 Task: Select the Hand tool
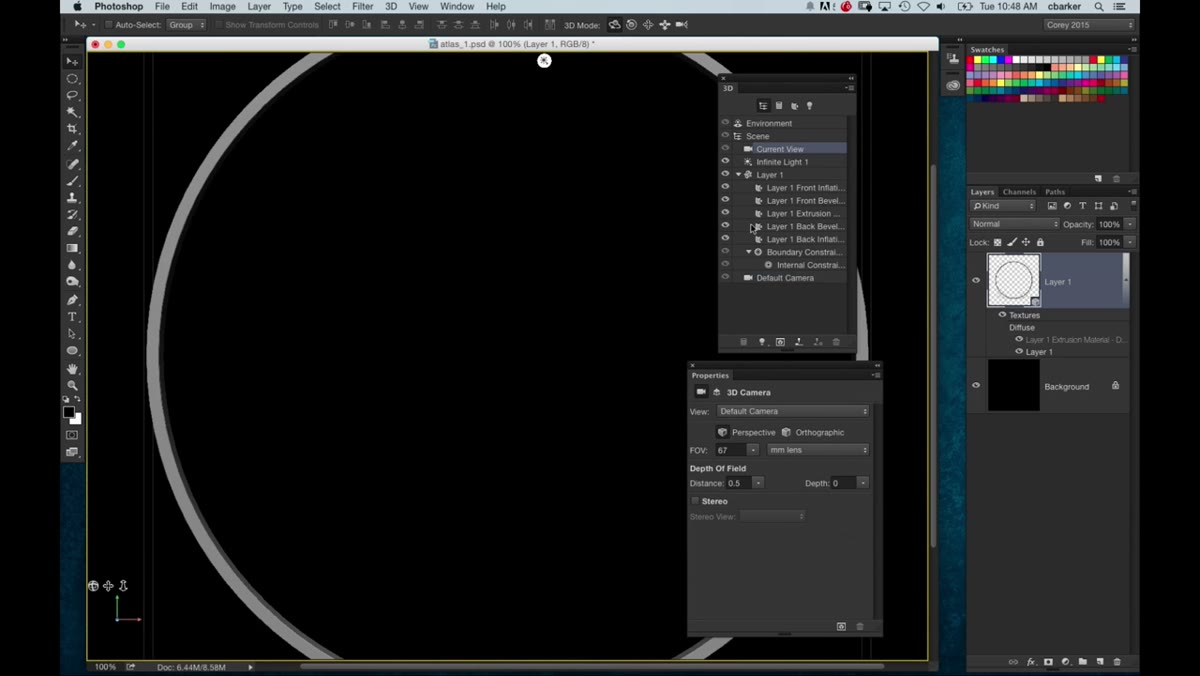pyautogui.click(x=72, y=369)
